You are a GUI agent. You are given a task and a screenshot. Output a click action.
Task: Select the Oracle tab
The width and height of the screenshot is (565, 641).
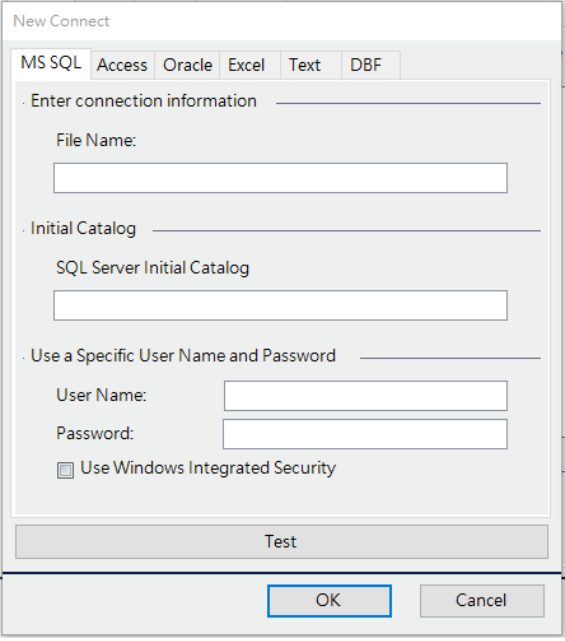point(187,65)
